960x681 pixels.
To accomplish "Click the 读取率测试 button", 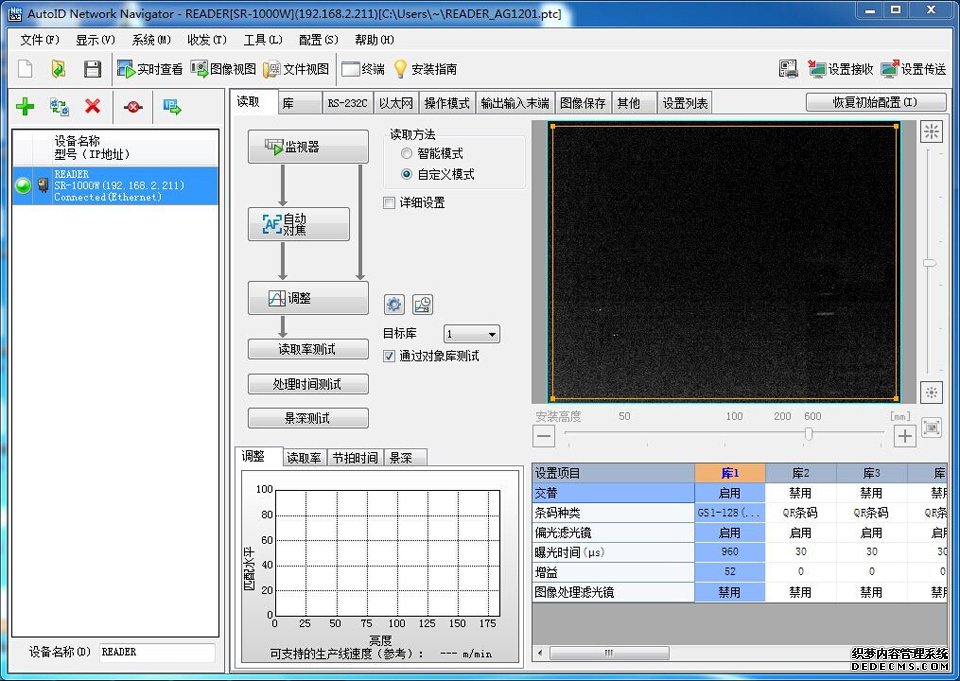I will [x=308, y=349].
